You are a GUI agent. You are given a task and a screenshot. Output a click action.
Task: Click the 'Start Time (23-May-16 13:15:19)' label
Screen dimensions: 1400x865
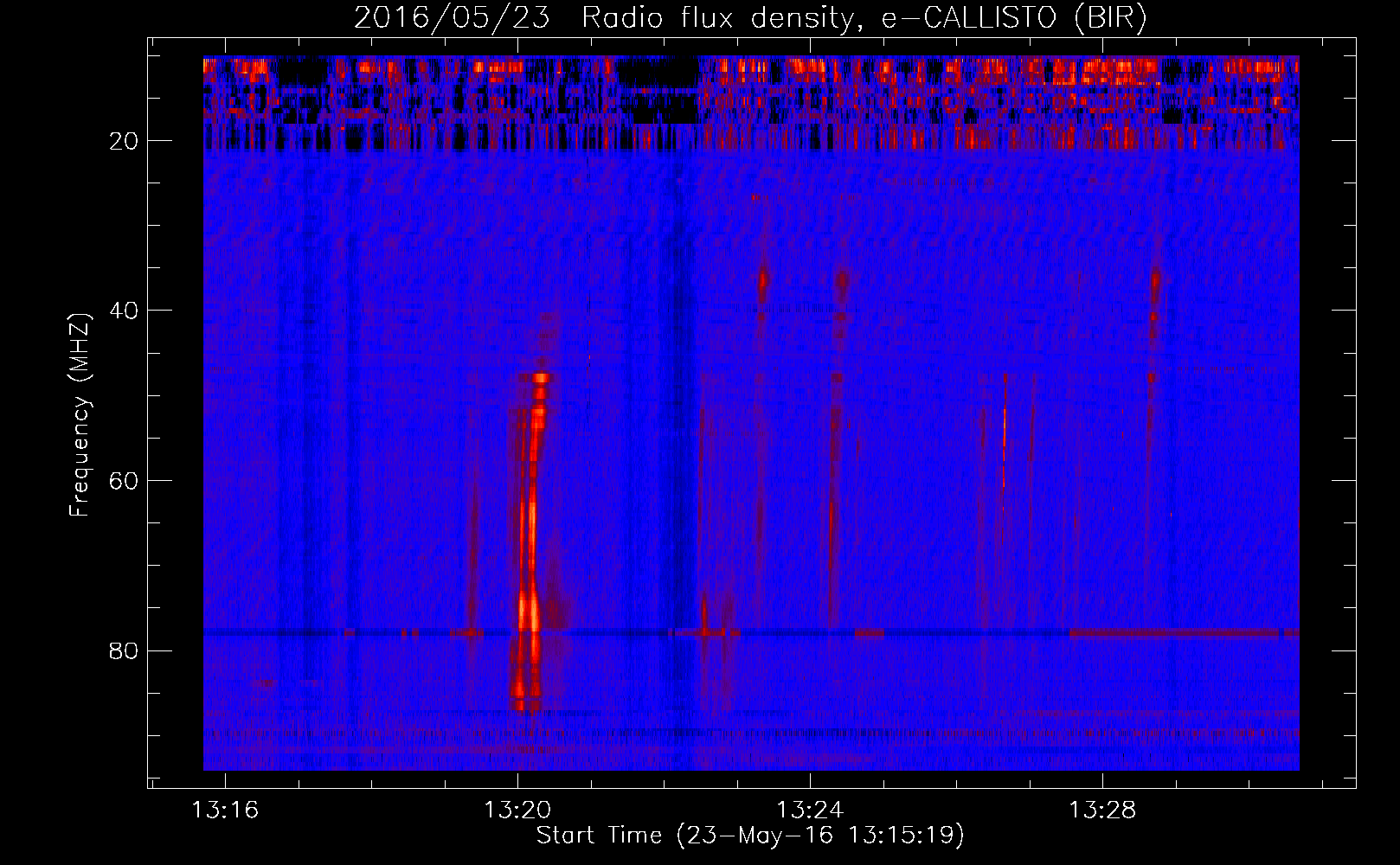[750, 836]
